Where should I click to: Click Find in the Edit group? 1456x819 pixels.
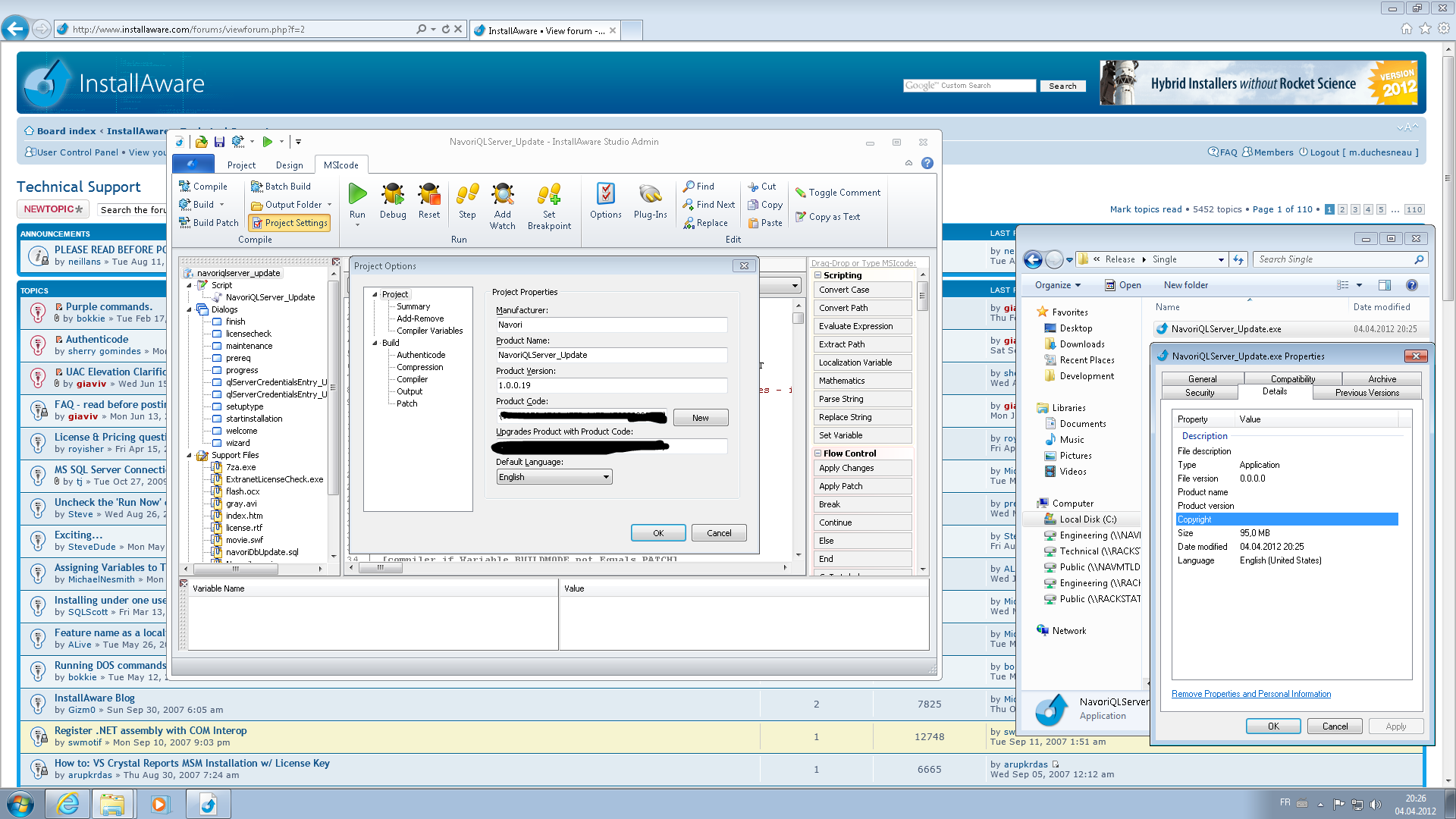point(698,187)
